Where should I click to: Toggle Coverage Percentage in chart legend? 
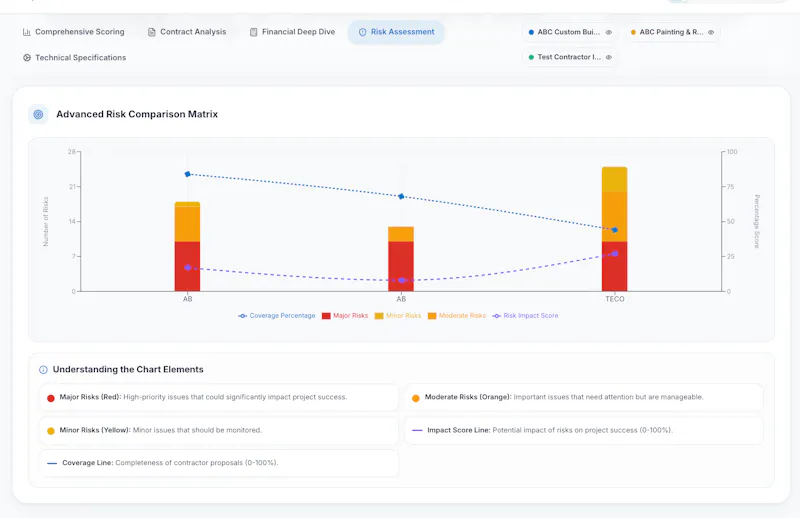coord(277,316)
